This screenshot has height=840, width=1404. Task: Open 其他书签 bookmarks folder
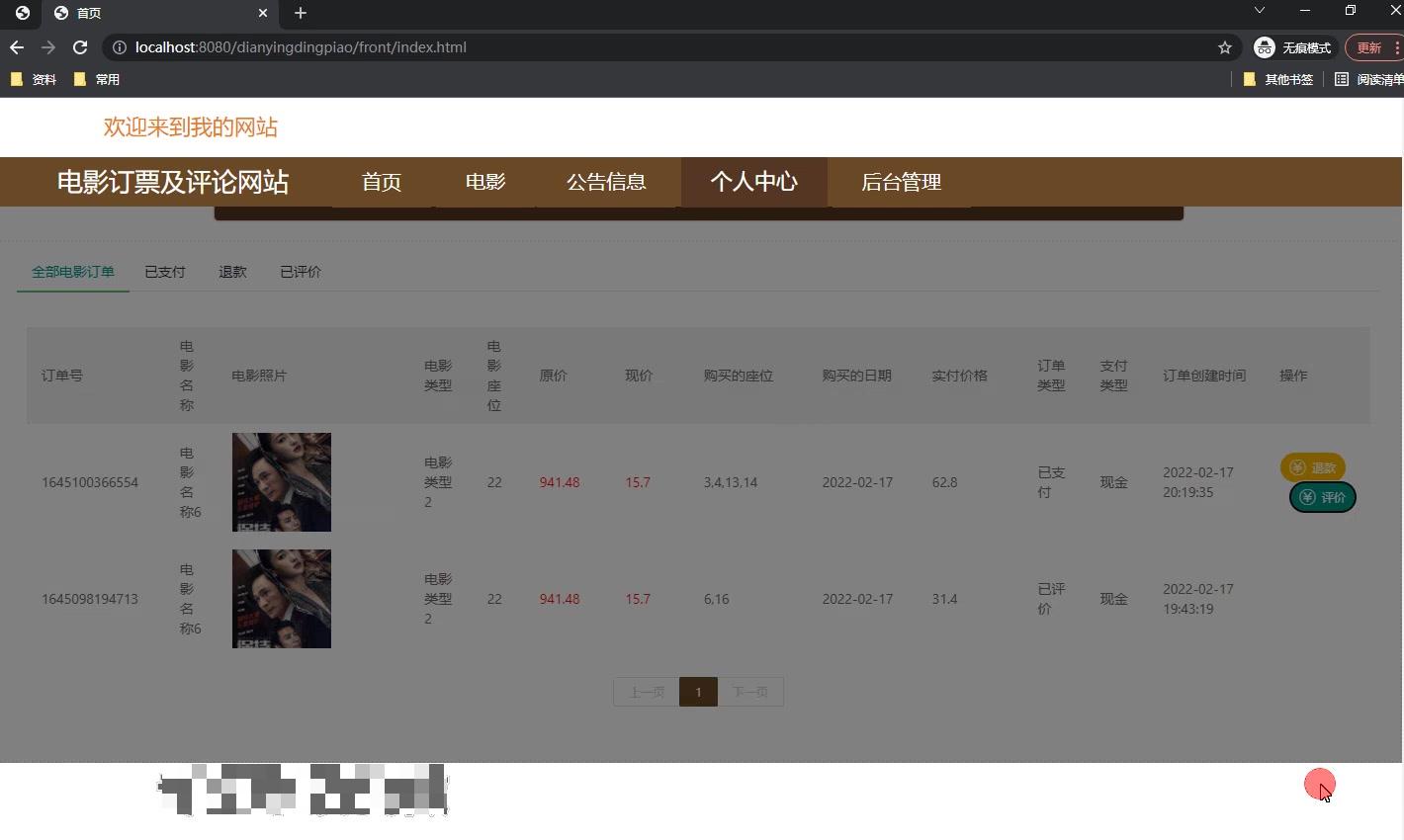[1278, 79]
